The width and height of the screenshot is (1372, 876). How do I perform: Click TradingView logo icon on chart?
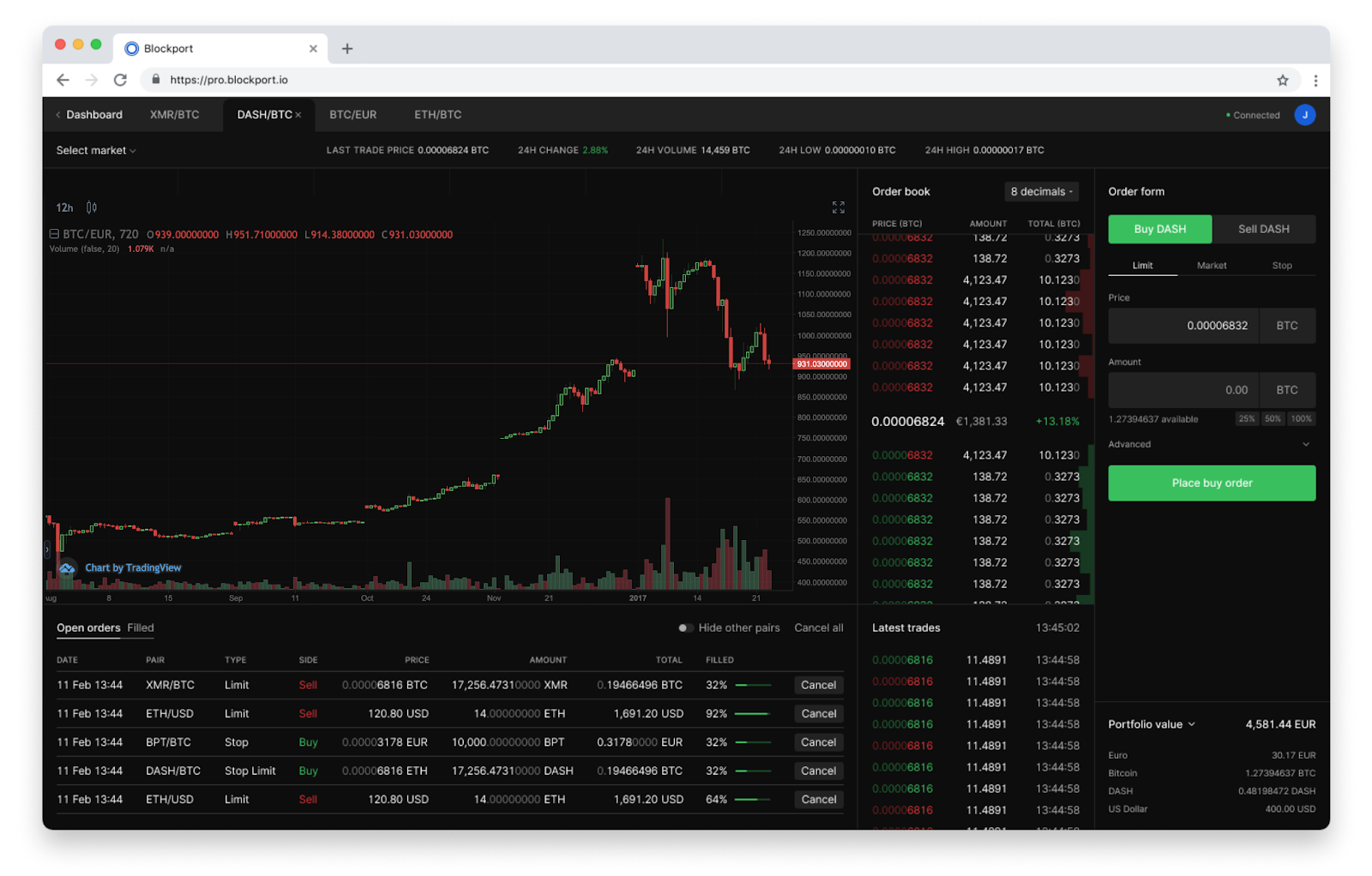[67, 567]
